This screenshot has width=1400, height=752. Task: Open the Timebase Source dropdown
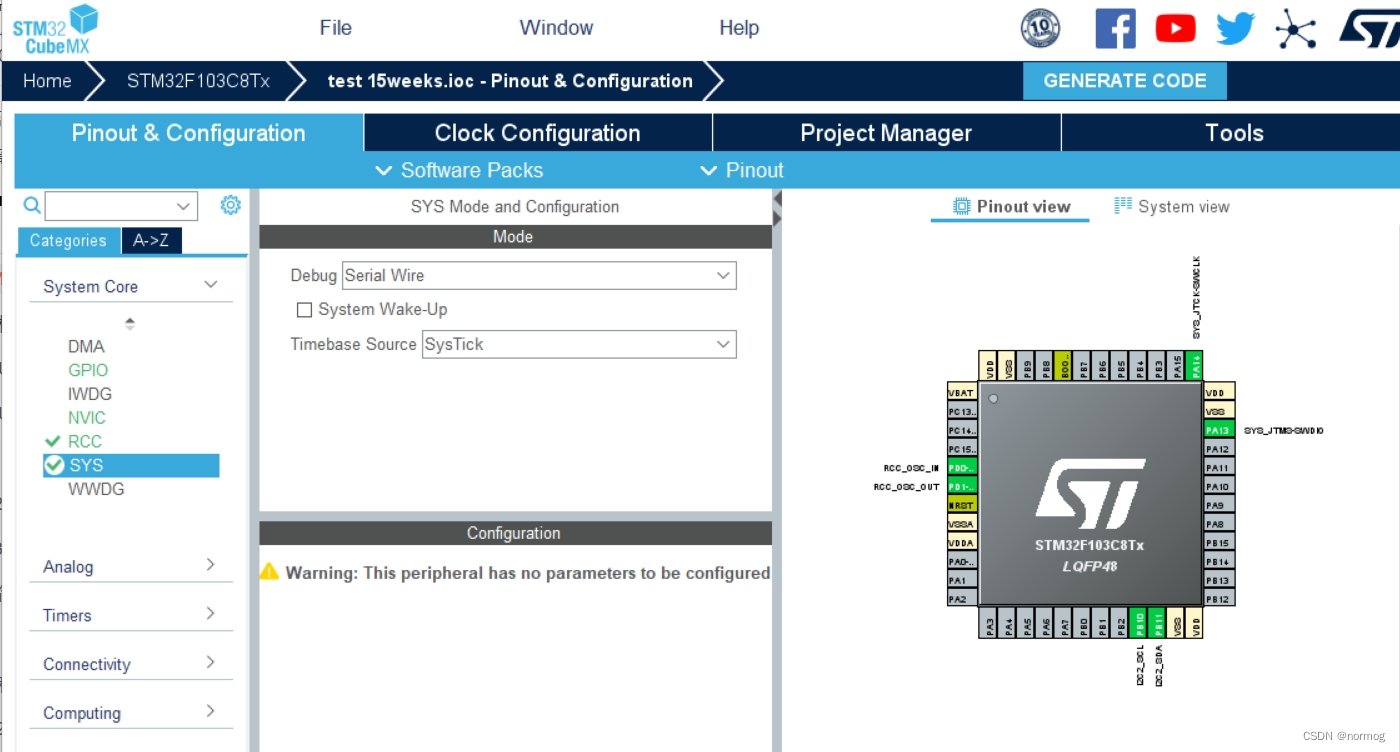click(x=579, y=344)
